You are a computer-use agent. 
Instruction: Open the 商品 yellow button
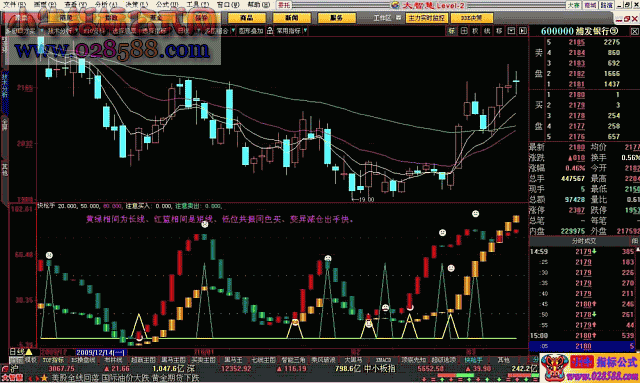(247, 18)
